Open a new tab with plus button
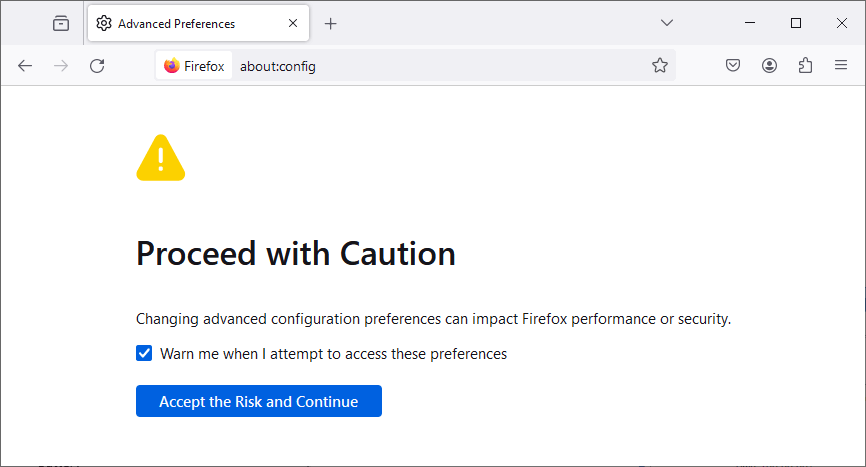866x467 pixels. (x=331, y=23)
